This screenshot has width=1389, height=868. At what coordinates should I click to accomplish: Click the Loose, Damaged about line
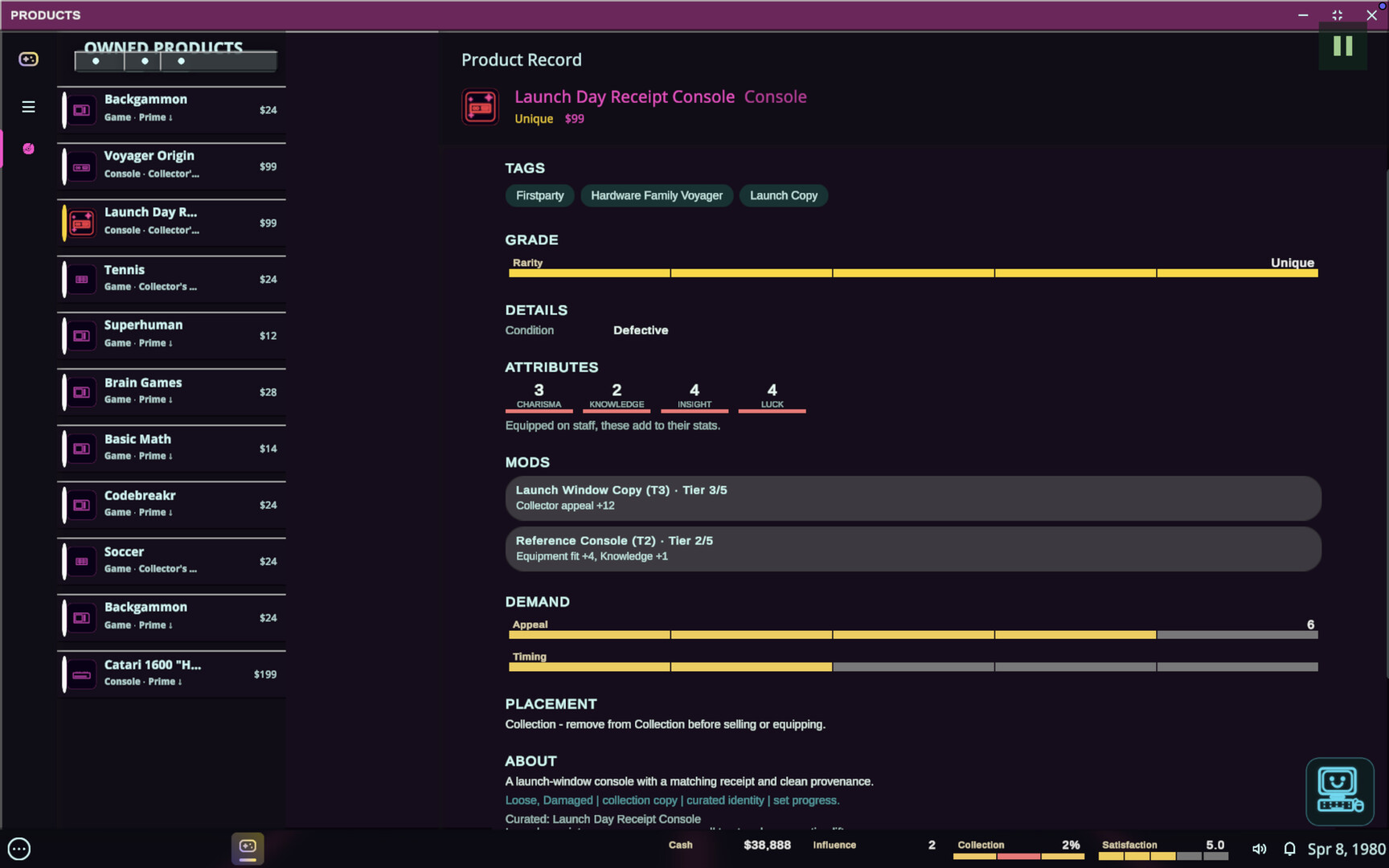click(672, 800)
